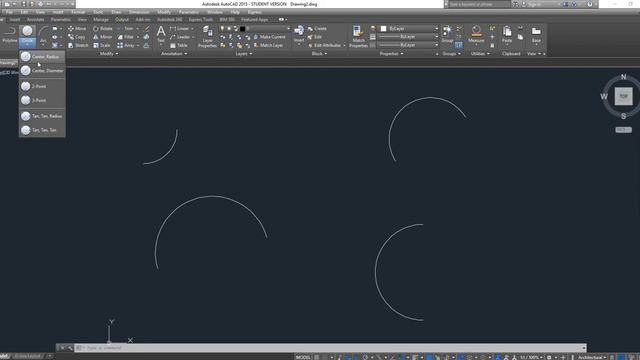Open Layer Properties manager
The height and width of the screenshot is (360, 640).
click(x=207, y=36)
